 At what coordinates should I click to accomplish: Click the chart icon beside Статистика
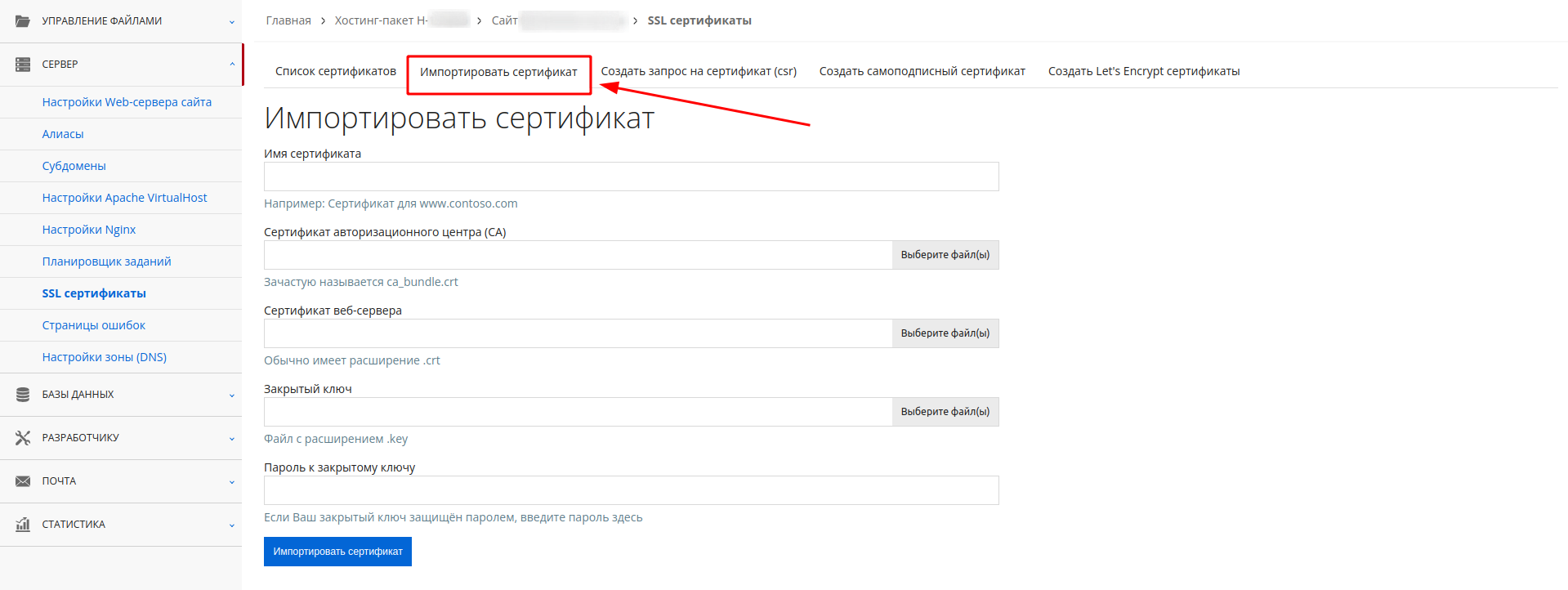coord(23,525)
